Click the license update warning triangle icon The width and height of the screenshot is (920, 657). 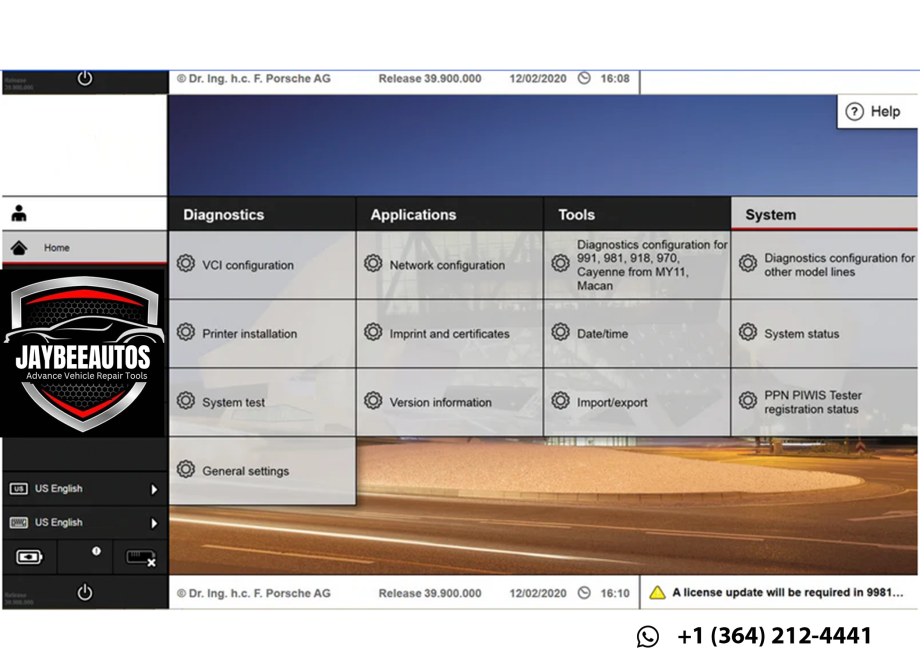(x=657, y=592)
